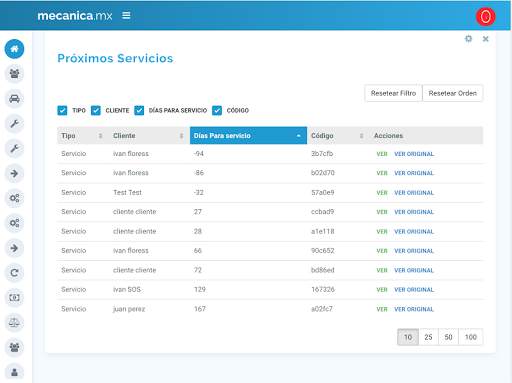Uncheck the CLIENTE column checkbox

click(96, 110)
